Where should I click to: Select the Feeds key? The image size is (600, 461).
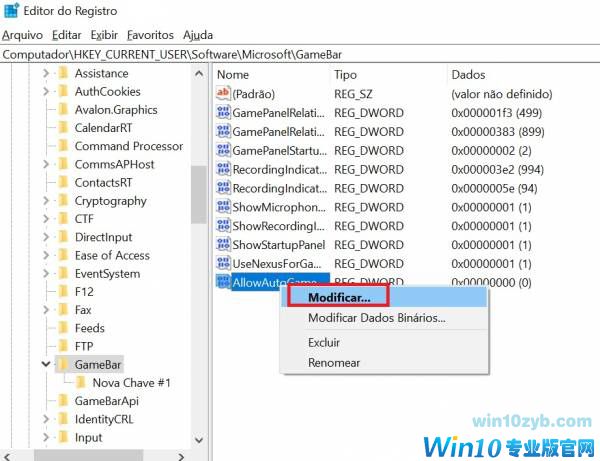pyautogui.click(x=90, y=328)
